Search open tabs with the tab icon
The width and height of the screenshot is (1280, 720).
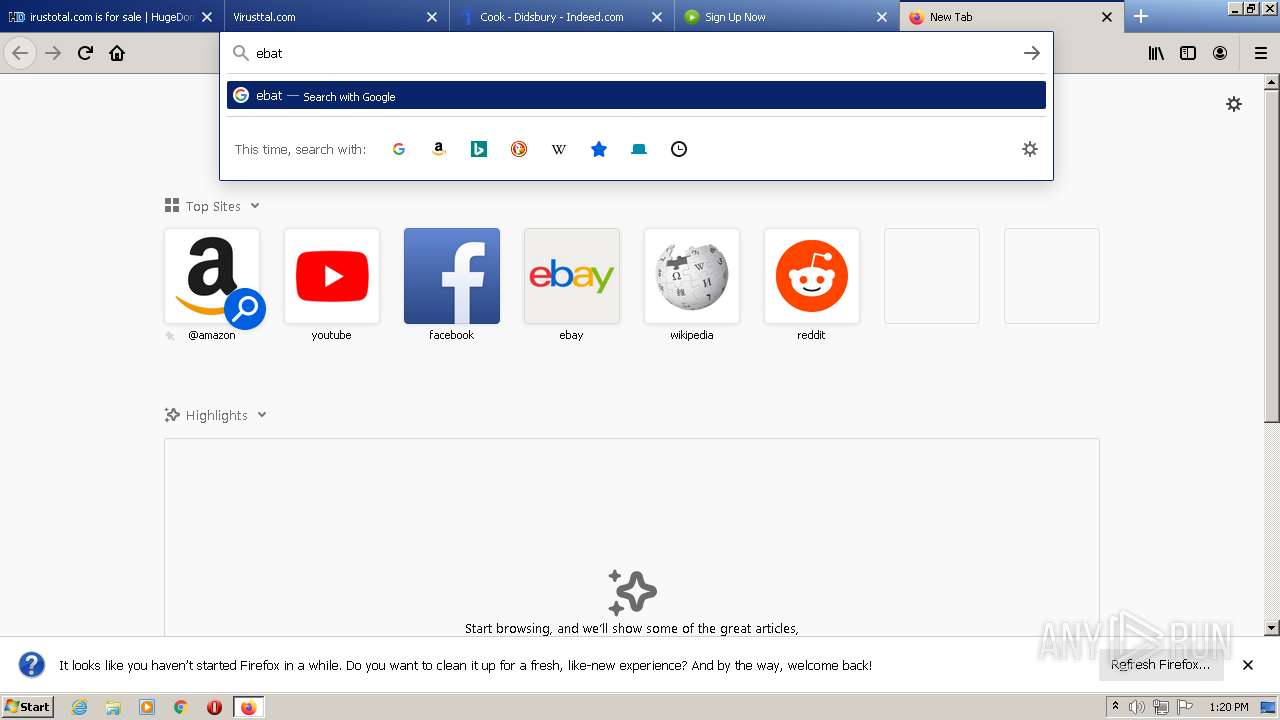point(639,149)
